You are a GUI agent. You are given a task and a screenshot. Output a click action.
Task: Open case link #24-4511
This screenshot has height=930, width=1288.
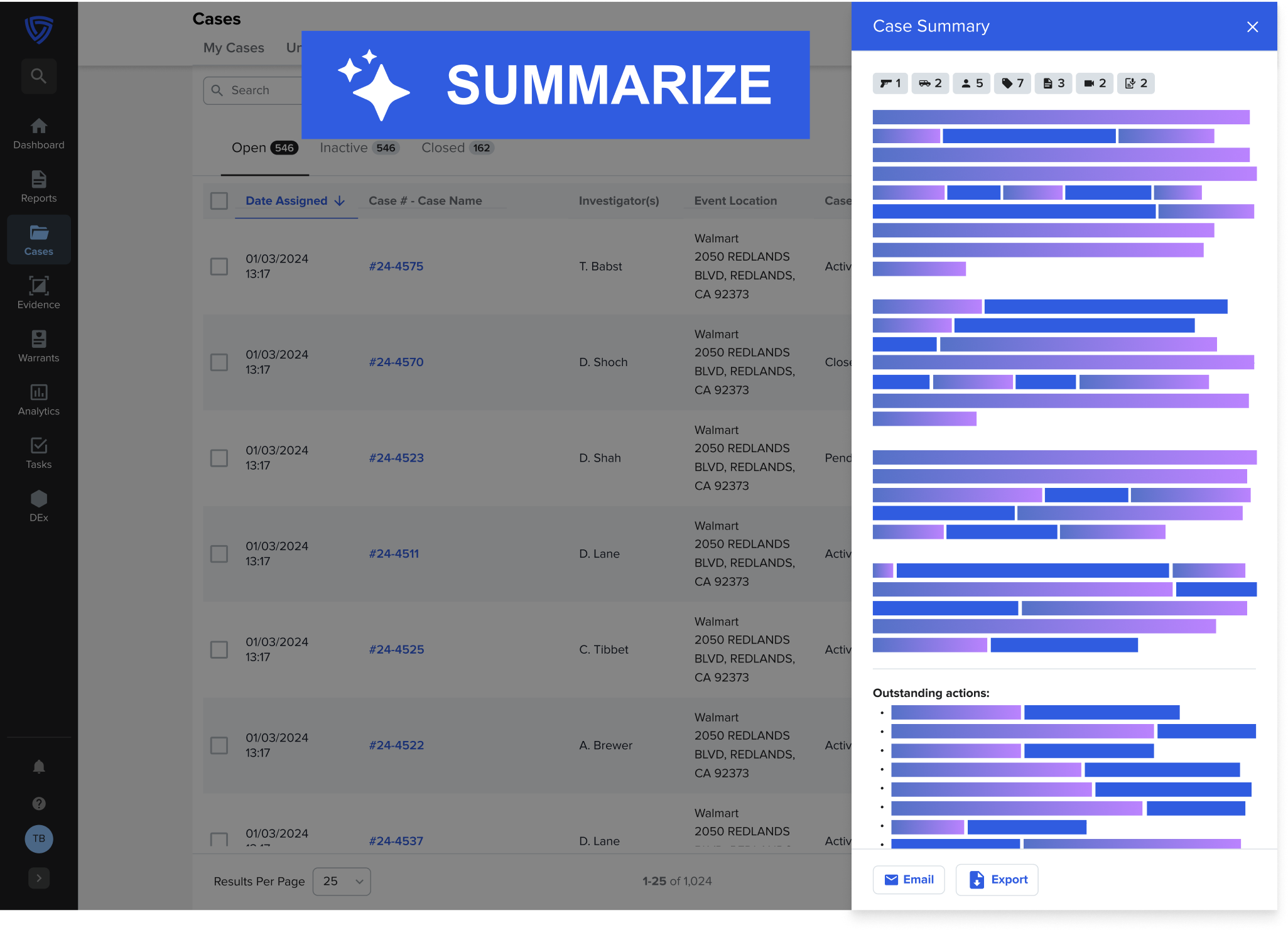(x=394, y=554)
